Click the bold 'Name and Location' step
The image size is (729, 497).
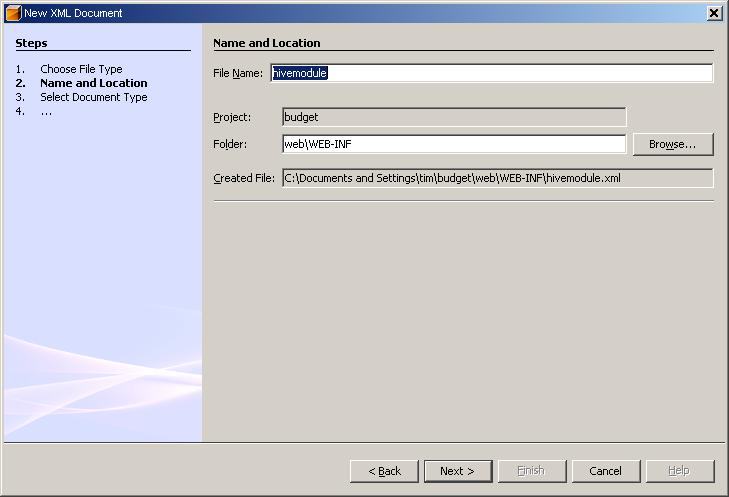coord(93,83)
